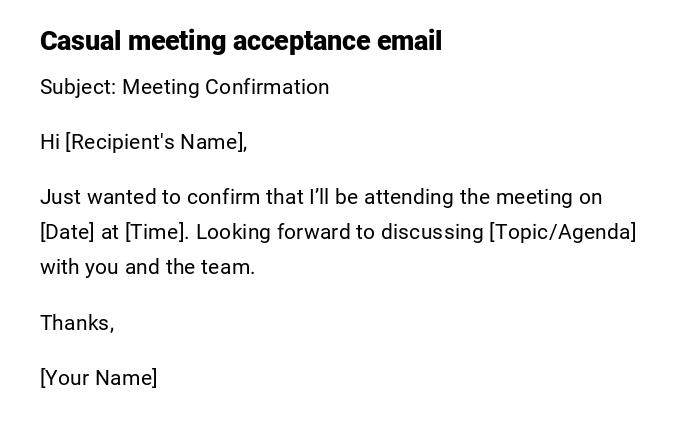This screenshot has height=440, width=700.
Task: Select the [Time] placeholder
Action: coord(156,232)
